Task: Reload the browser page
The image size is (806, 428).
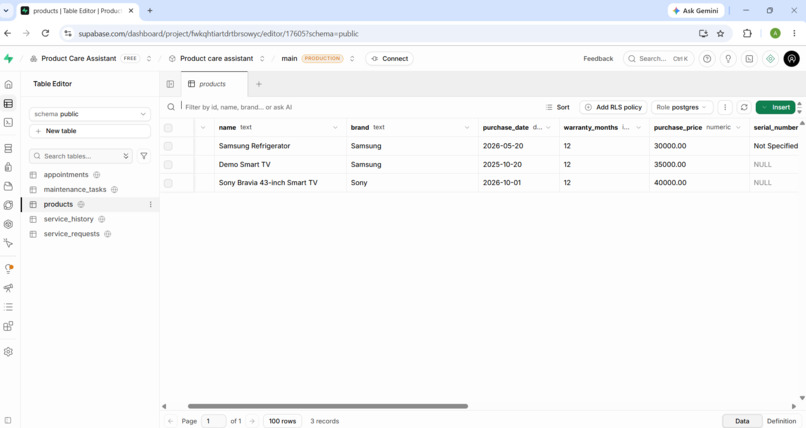Action: click(x=45, y=33)
